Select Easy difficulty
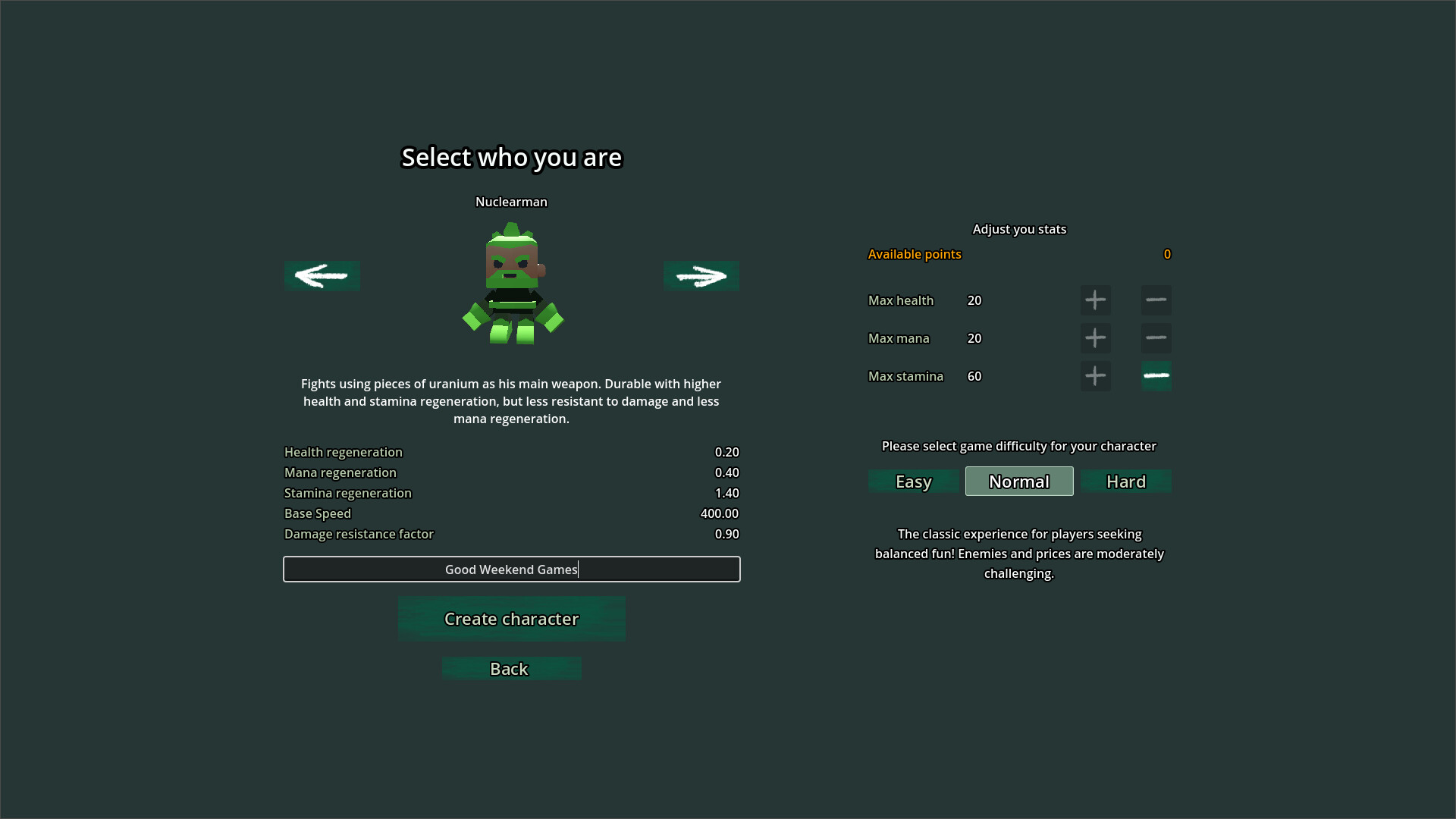The image size is (1456, 819). point(913,482)
